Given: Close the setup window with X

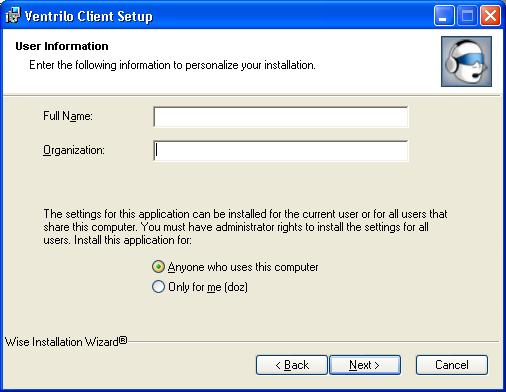Looking at the screenshot, I should [x=490, y=16].
